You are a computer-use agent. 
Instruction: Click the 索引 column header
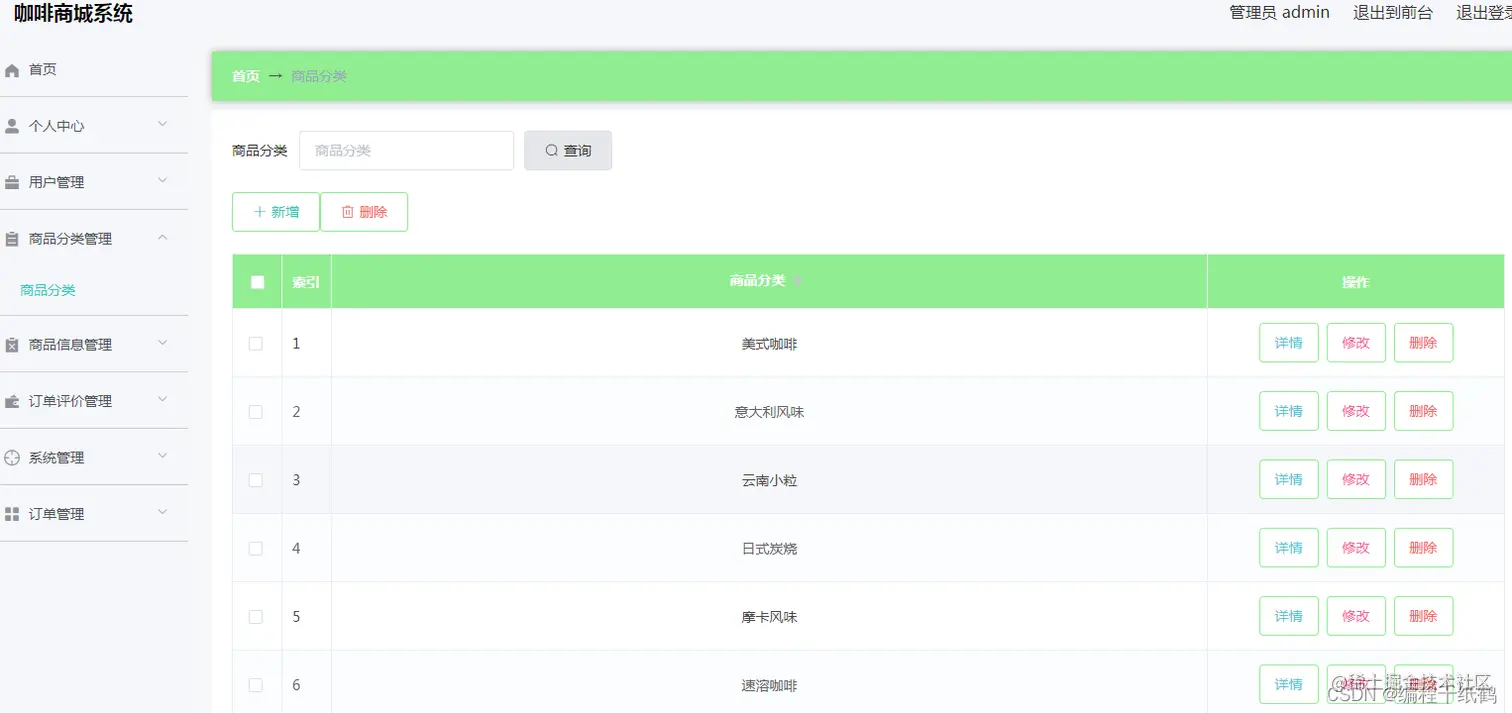tap(306, 282)
